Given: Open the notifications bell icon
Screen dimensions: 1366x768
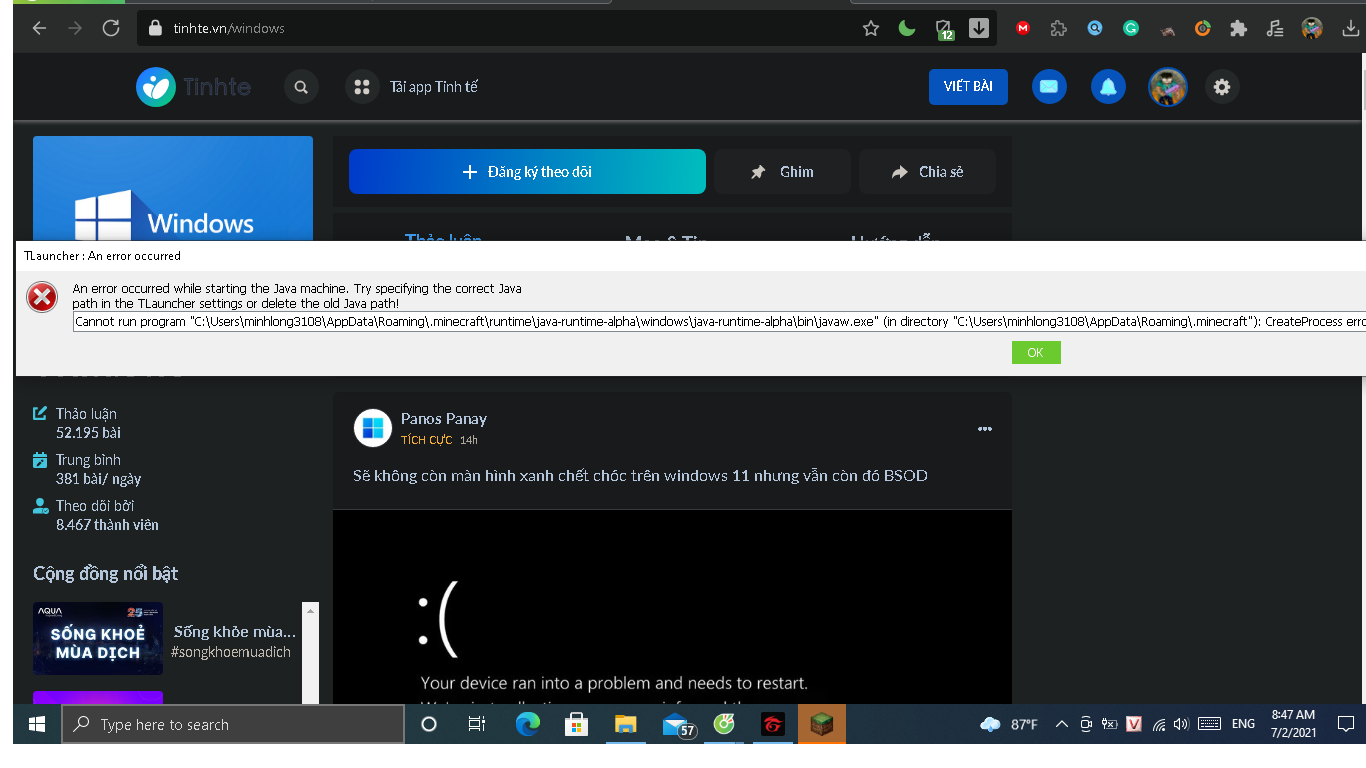Looking at the screenshot, I should click(1108, 87).
